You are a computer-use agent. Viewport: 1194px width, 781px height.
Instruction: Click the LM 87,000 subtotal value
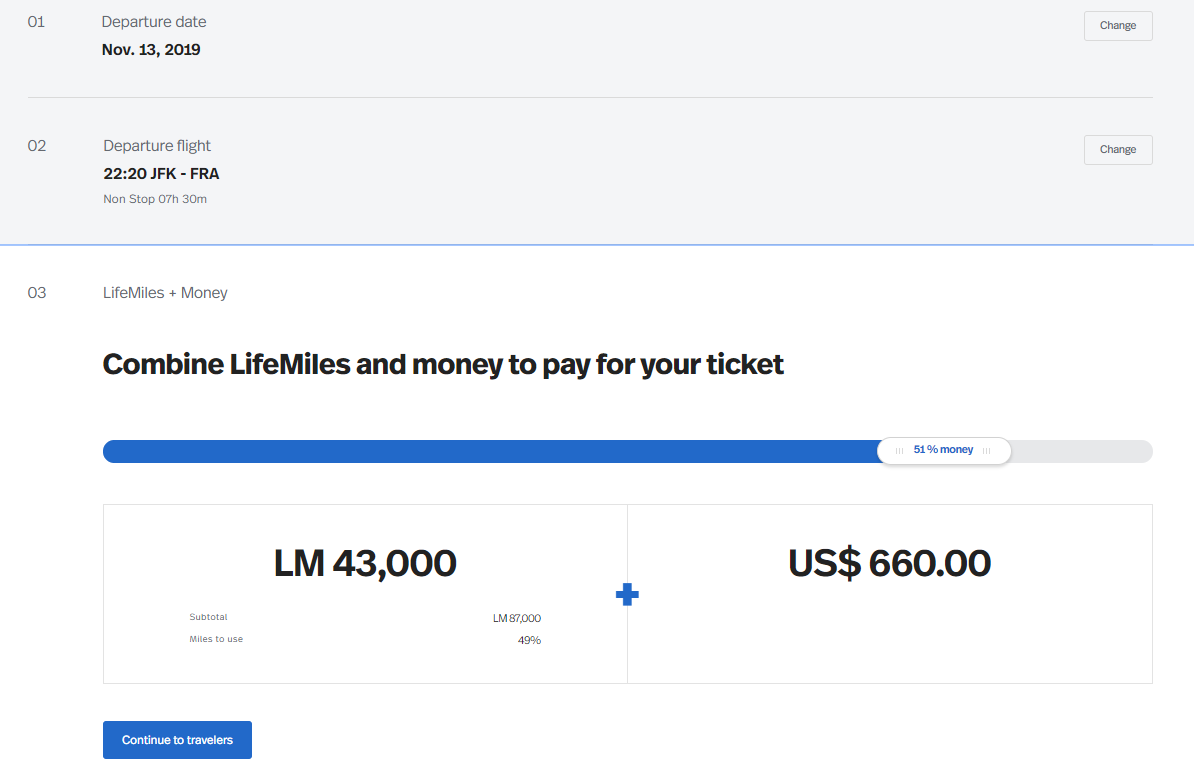tap(516, 618)
